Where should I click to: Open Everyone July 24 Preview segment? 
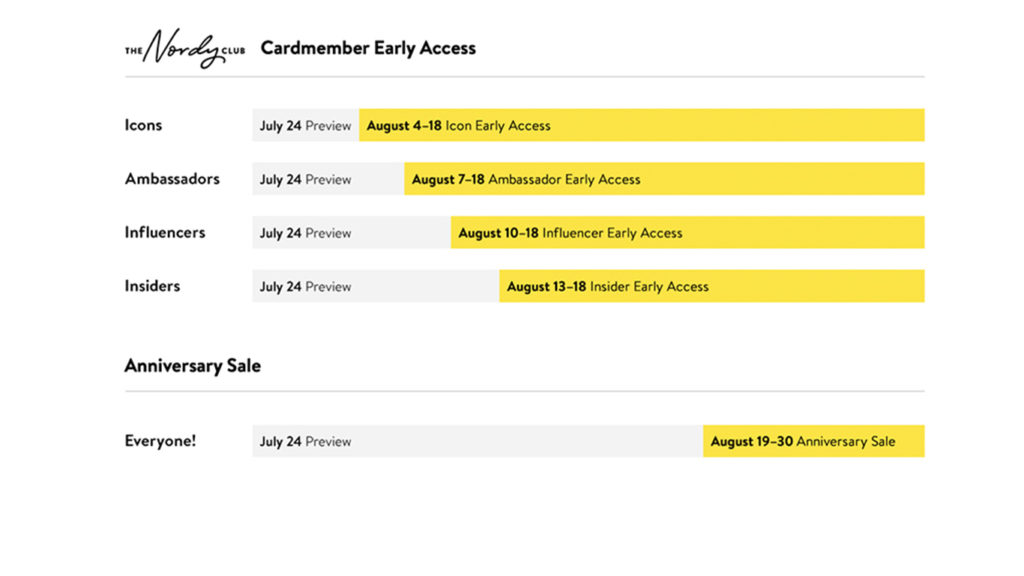pyautogui.click(x=478, y=441)
